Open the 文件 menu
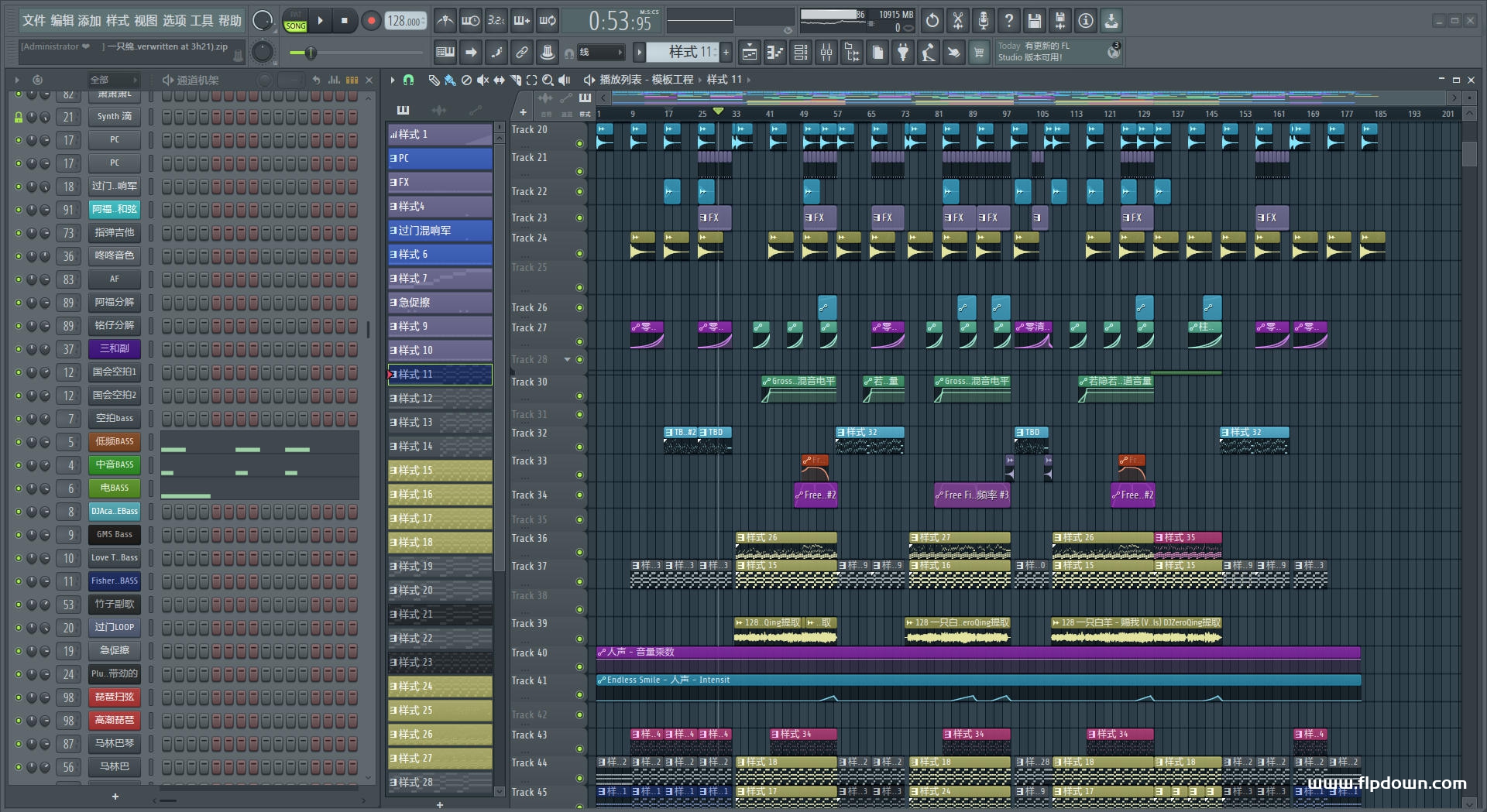The image size is (1487, 812). [34, 21]
